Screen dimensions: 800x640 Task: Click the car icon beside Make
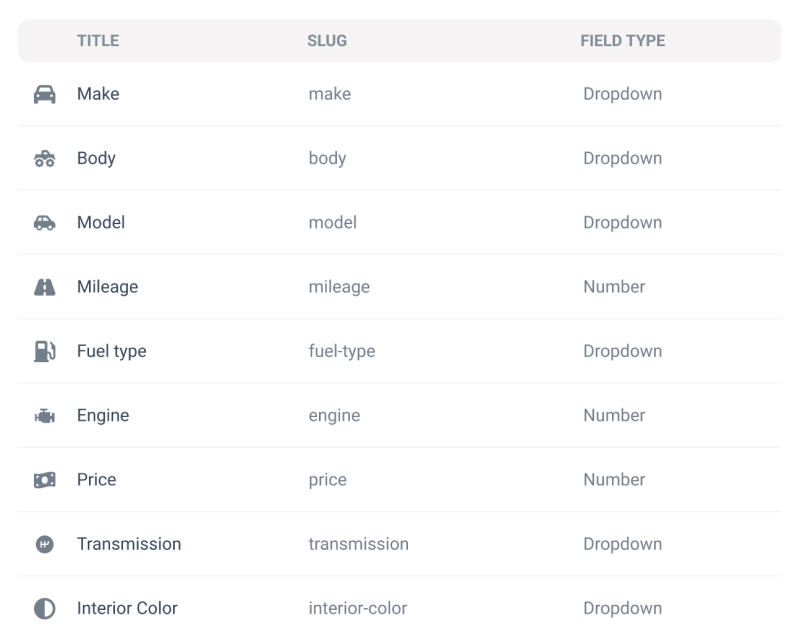pyautogui.click(x=45, y=95)
